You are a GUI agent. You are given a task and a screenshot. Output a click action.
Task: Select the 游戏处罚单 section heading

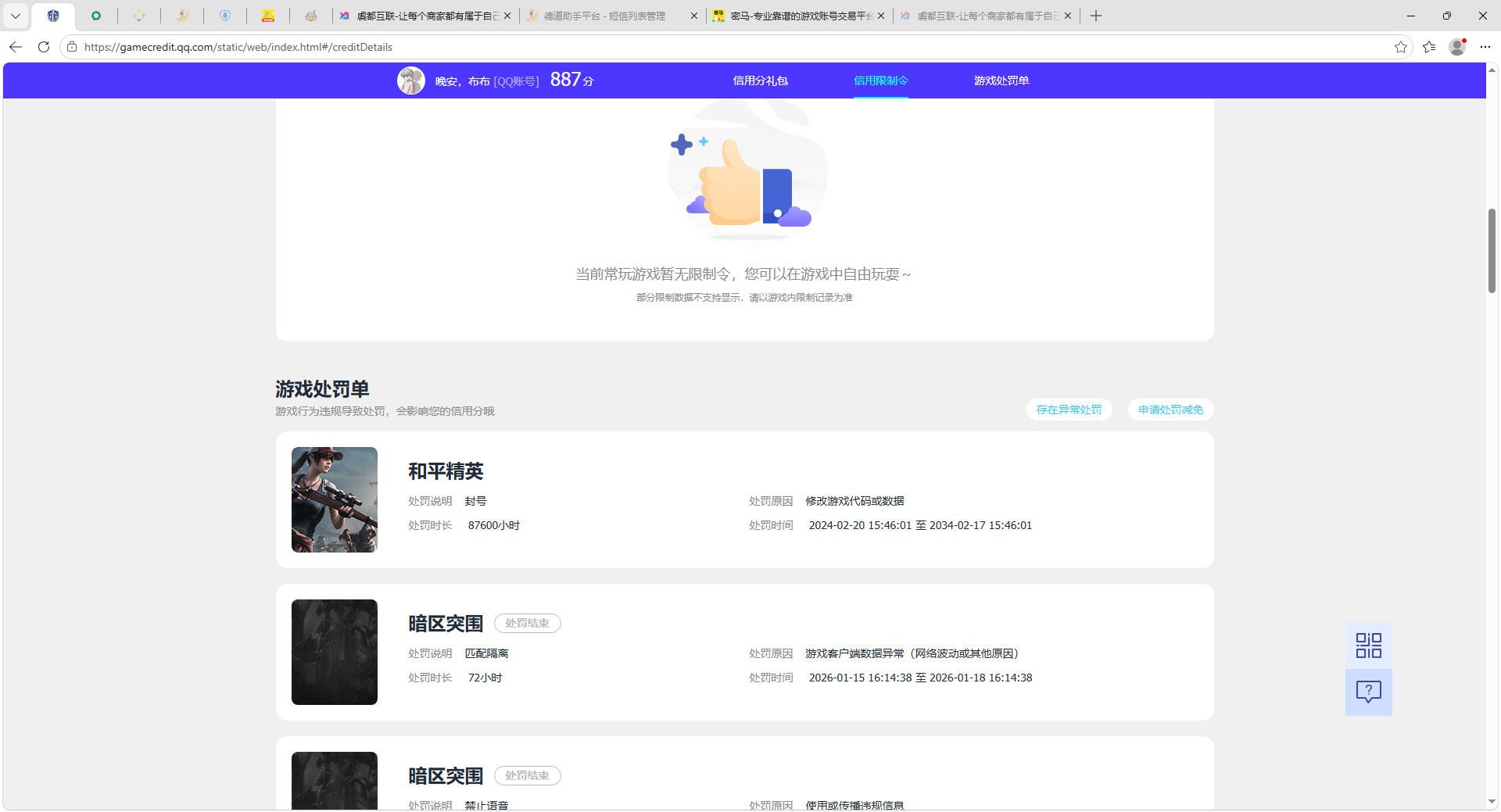(322, 388)
